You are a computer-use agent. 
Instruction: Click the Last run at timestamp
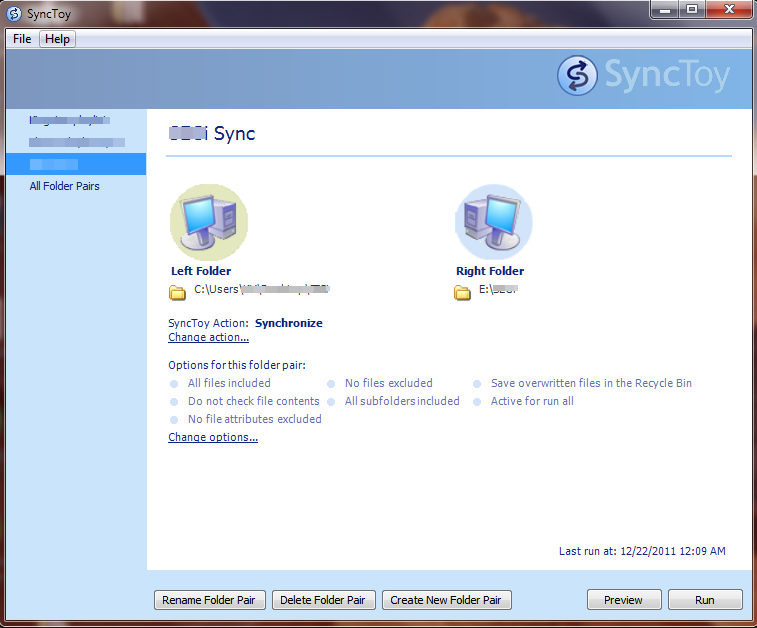click(642, 551)
